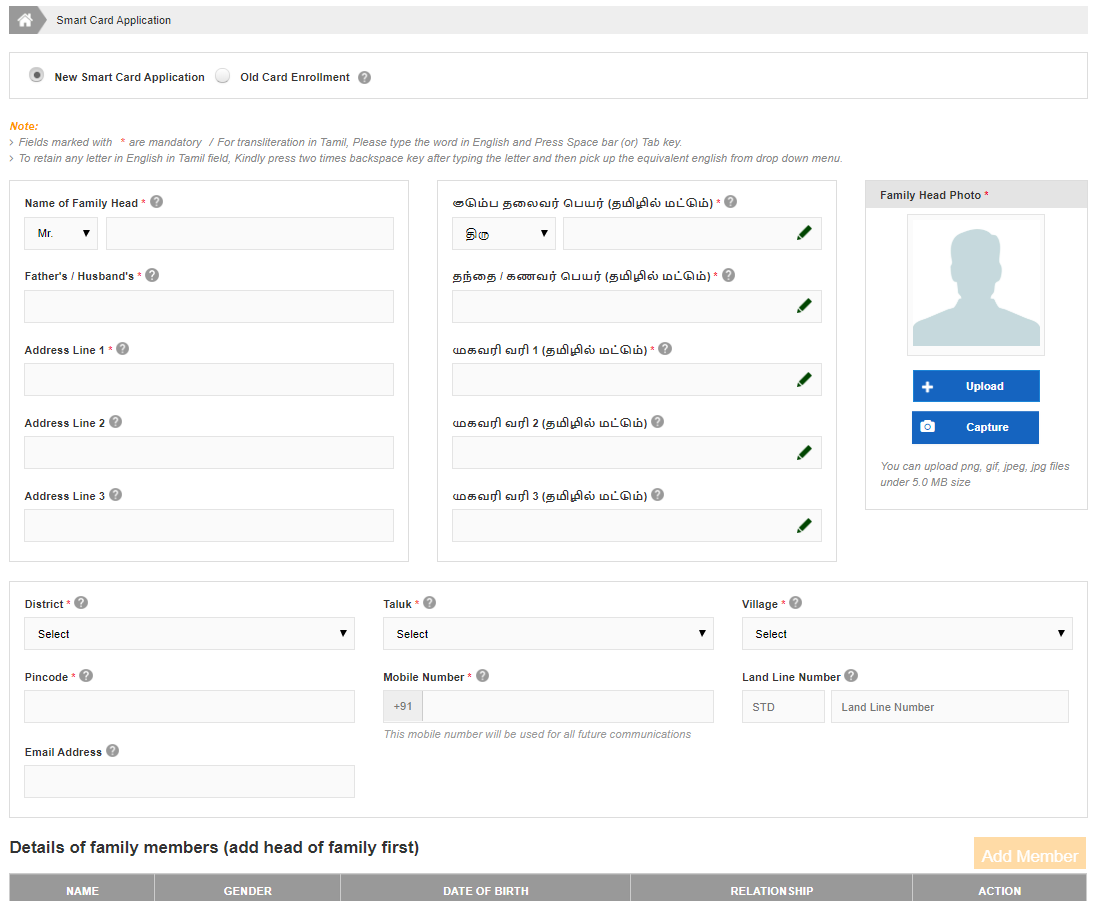This screenshot has width=1101, height=901.
Task: Open help tooltip beside District
Action: (x=81, y=602)
